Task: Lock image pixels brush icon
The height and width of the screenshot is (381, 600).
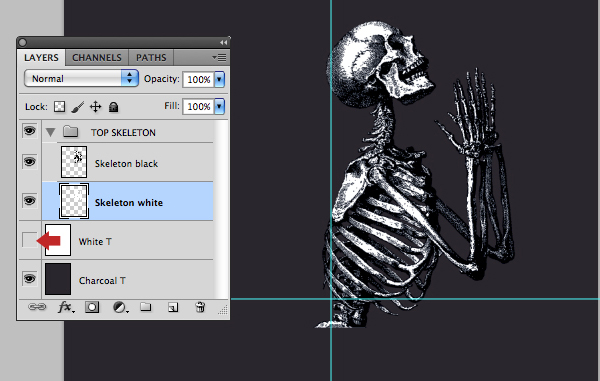Action: (x=78, y=107)
